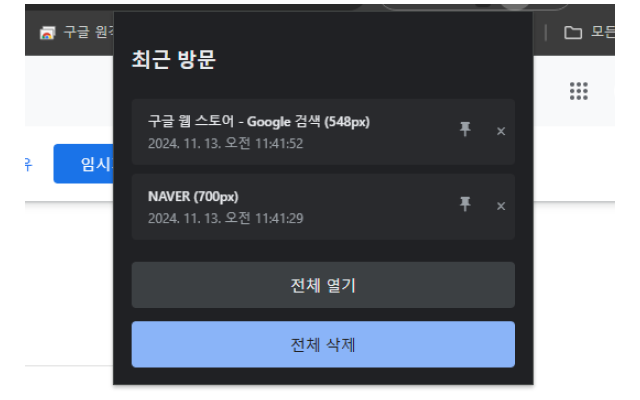Click the blue link text left of 임시
Viewport: 640px width, 400px height.
pyautogui.click(x=28, y=164)
